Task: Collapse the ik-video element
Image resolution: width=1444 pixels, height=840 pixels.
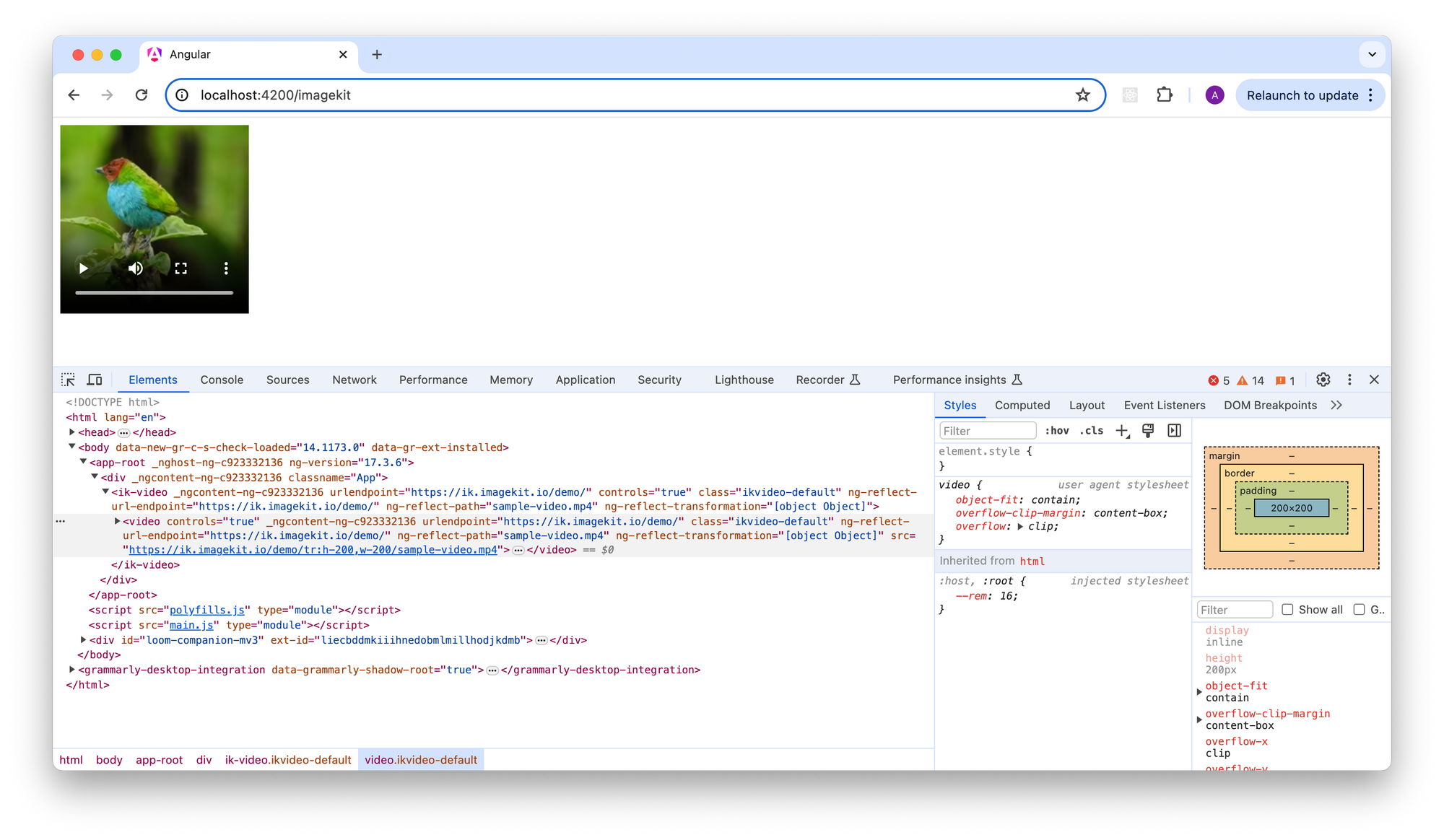Action: [105, 491]
